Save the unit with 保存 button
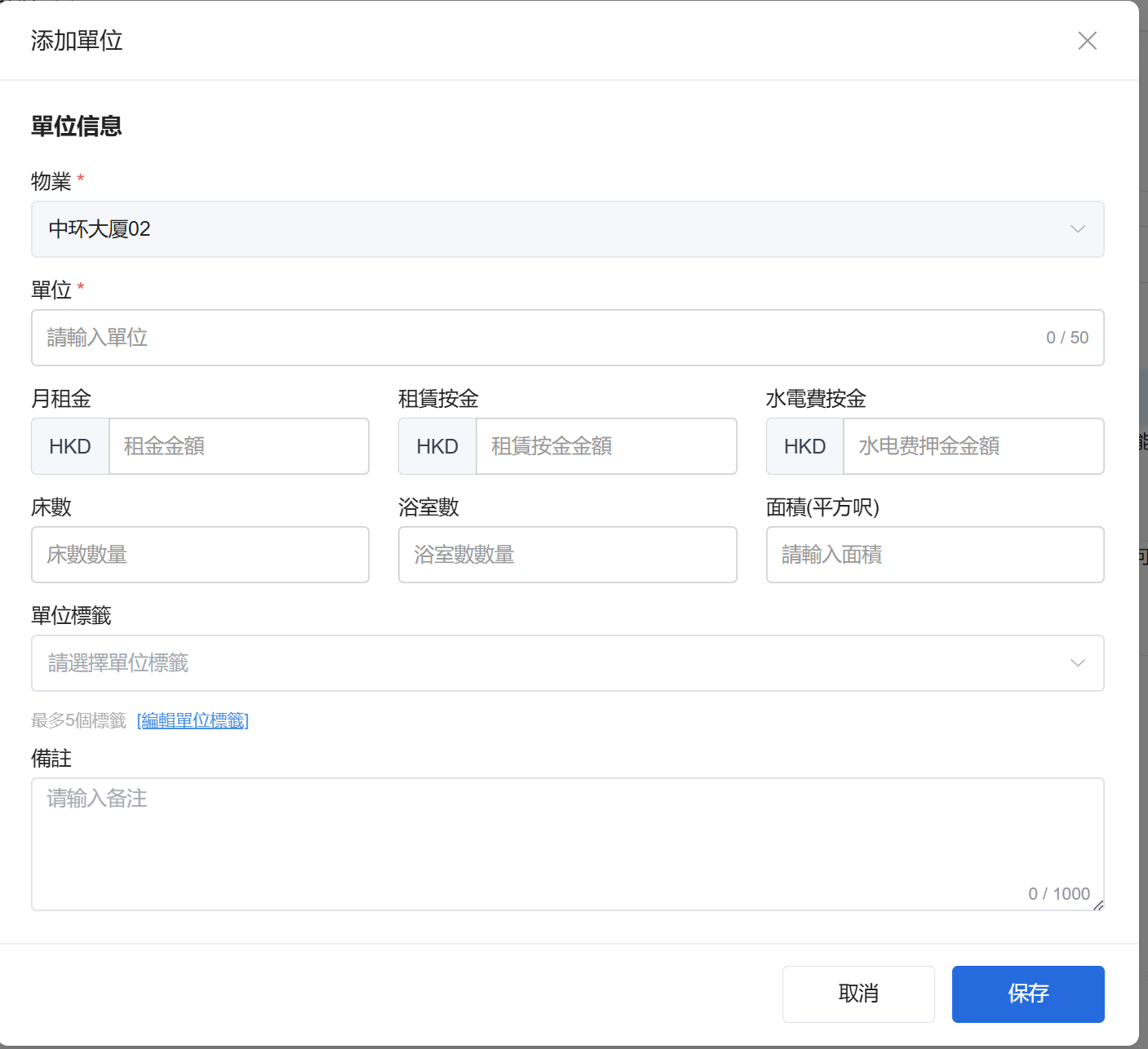 [1027, 994]
